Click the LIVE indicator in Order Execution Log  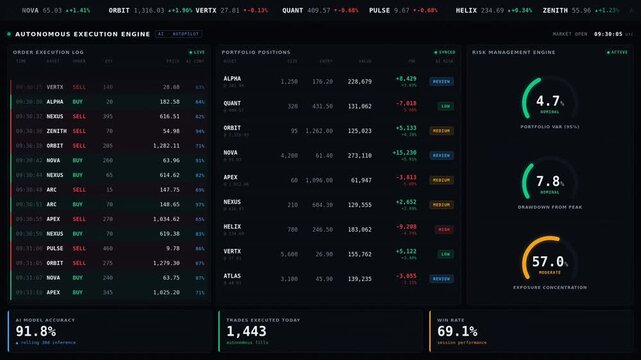[197, 52]
